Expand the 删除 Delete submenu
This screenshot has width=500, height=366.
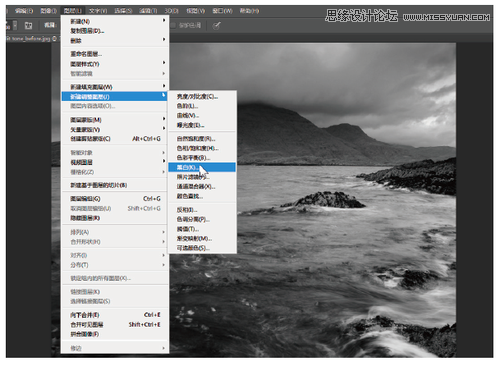[115, 41]
